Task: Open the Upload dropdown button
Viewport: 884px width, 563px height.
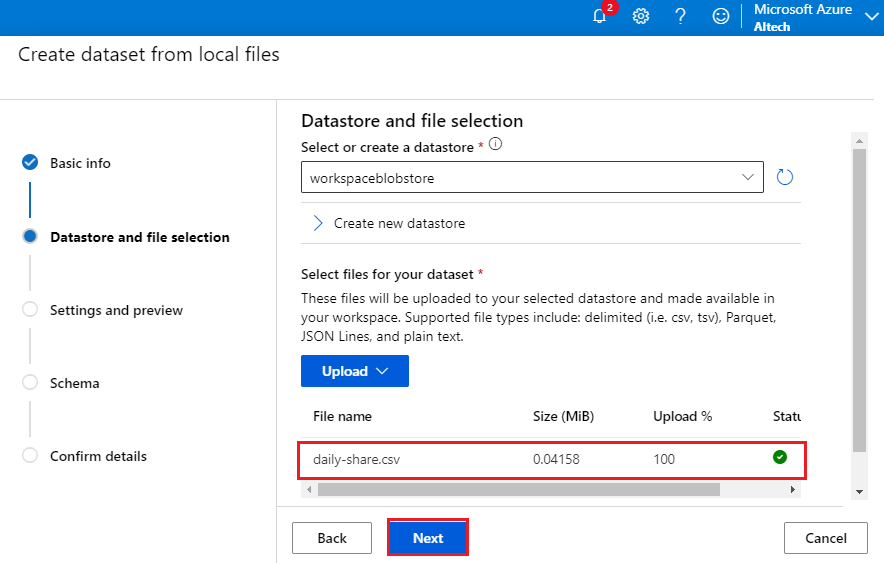Action: tap(355, 371)
